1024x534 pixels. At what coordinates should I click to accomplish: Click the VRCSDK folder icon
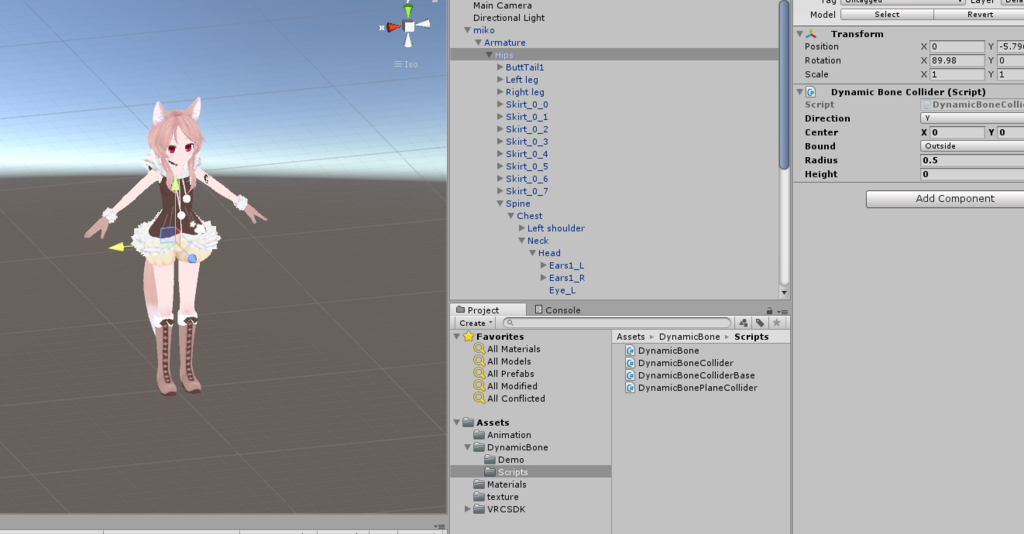479,509
